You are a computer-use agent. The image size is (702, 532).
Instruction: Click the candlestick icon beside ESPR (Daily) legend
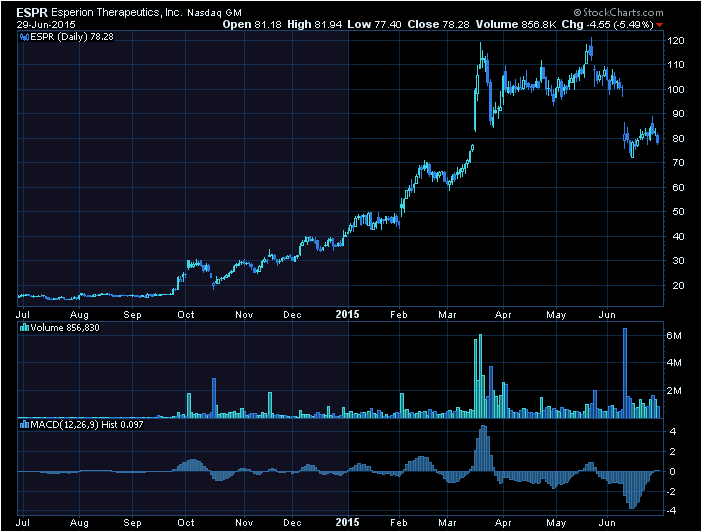[x=24, y=37]
